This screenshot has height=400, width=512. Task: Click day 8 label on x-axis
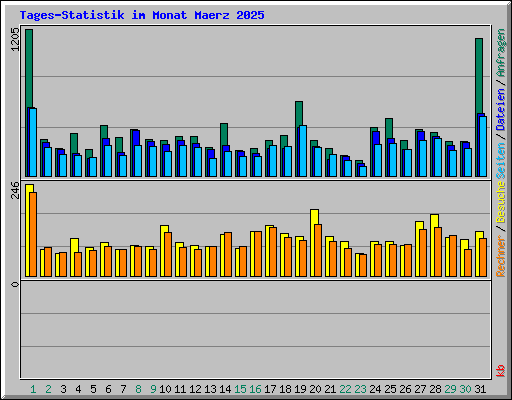click(138, 389)
